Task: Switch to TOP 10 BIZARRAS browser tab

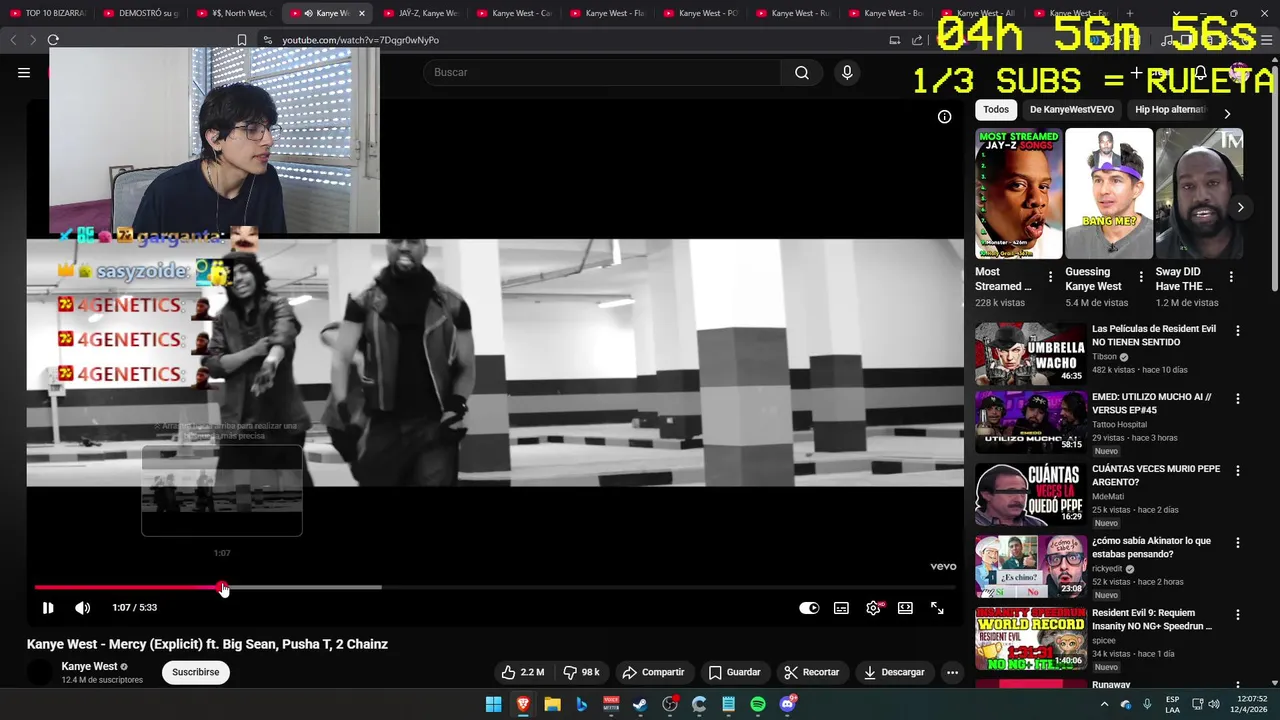Action: [x=47, y=13]
